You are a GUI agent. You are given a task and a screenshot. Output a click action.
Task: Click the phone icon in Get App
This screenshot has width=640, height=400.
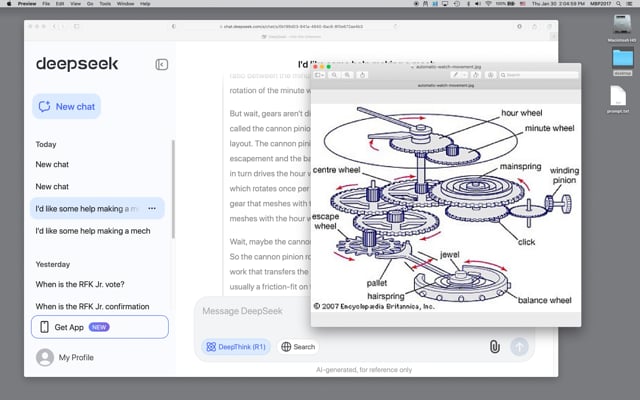(x=44, y=327)
